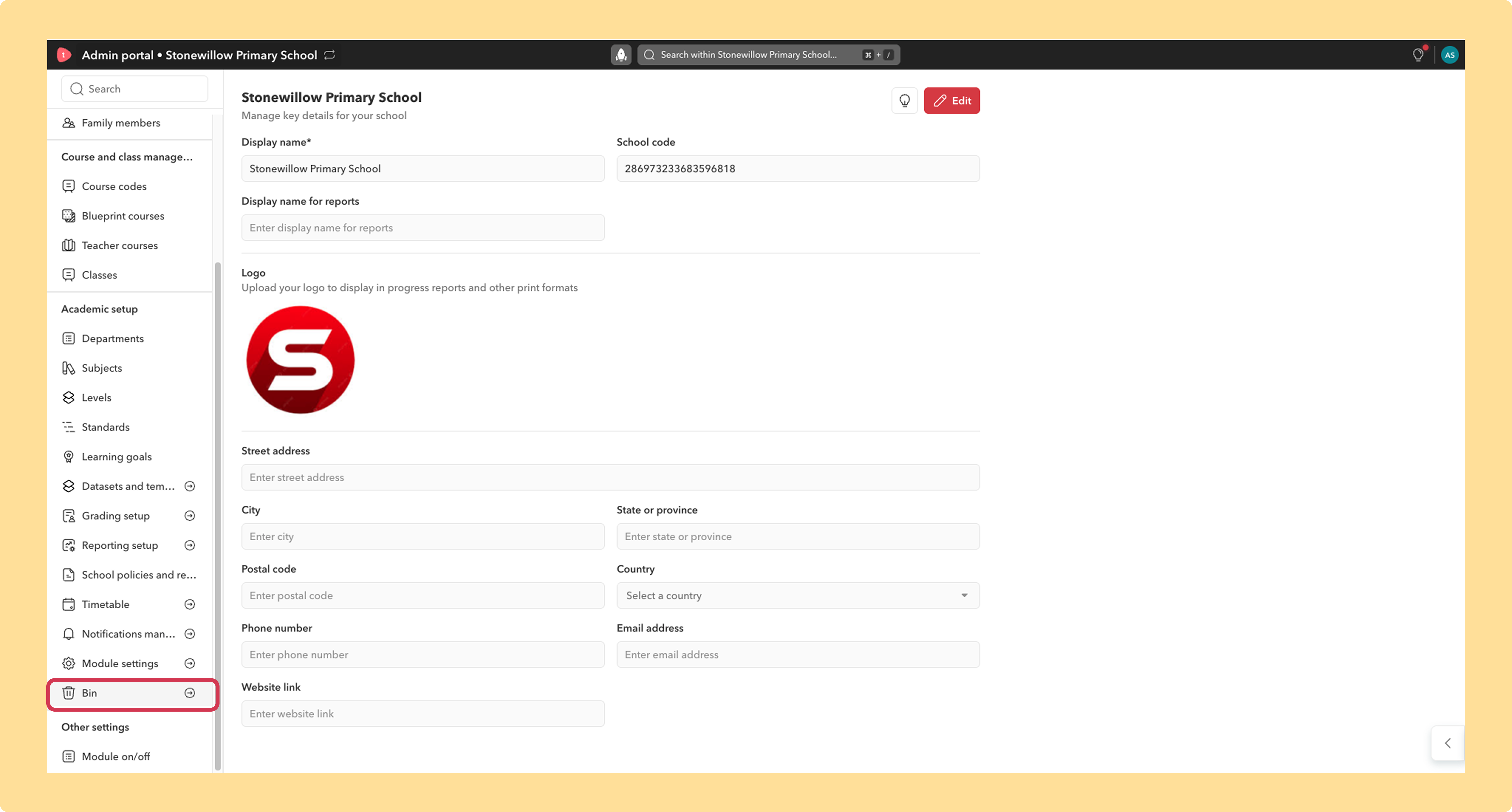The width and height of the screenshot is (1512, 812).
Task: Expand the Bin arrow
Action: [x=189, y=693]
